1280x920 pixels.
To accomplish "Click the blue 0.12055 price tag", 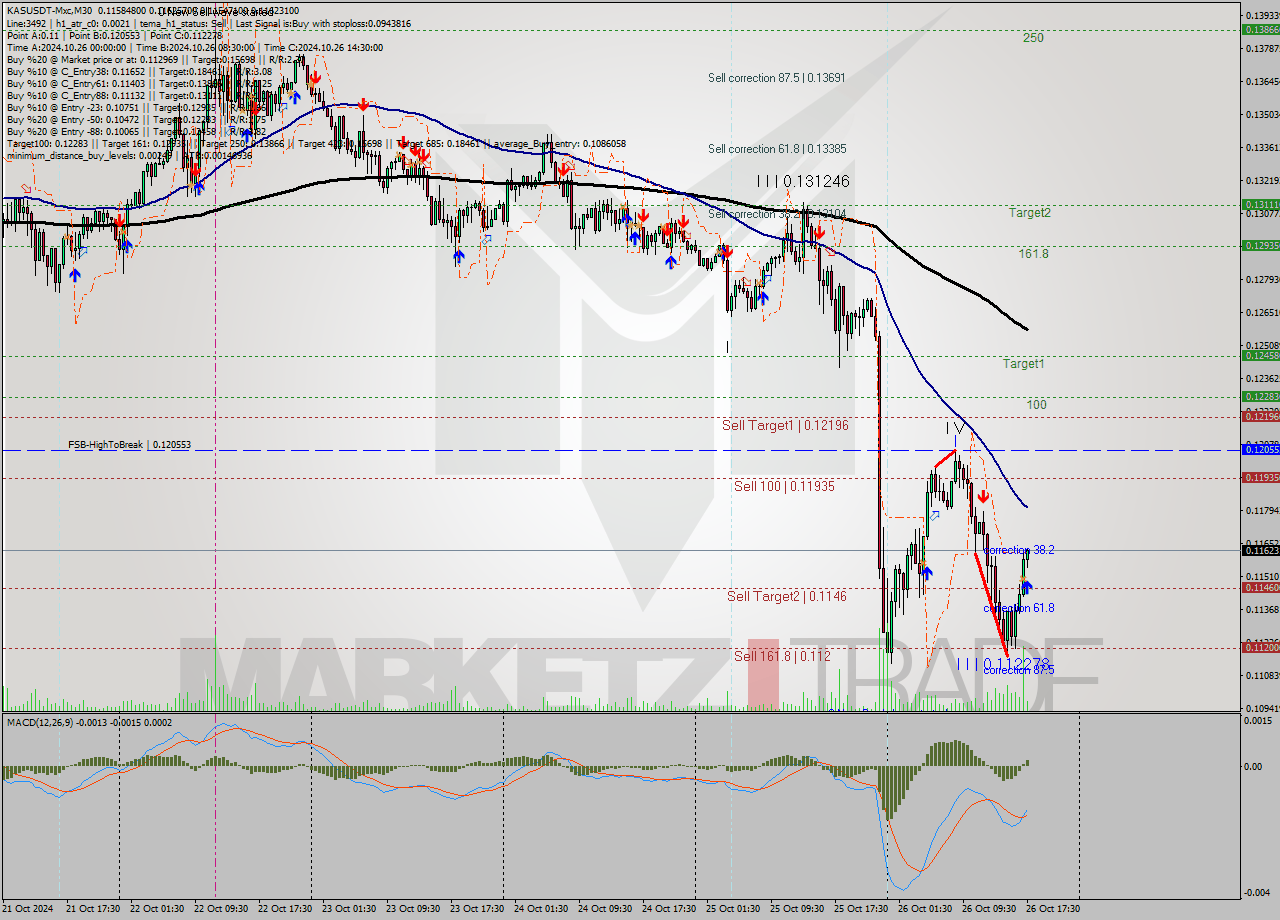I will [1260, 450].
